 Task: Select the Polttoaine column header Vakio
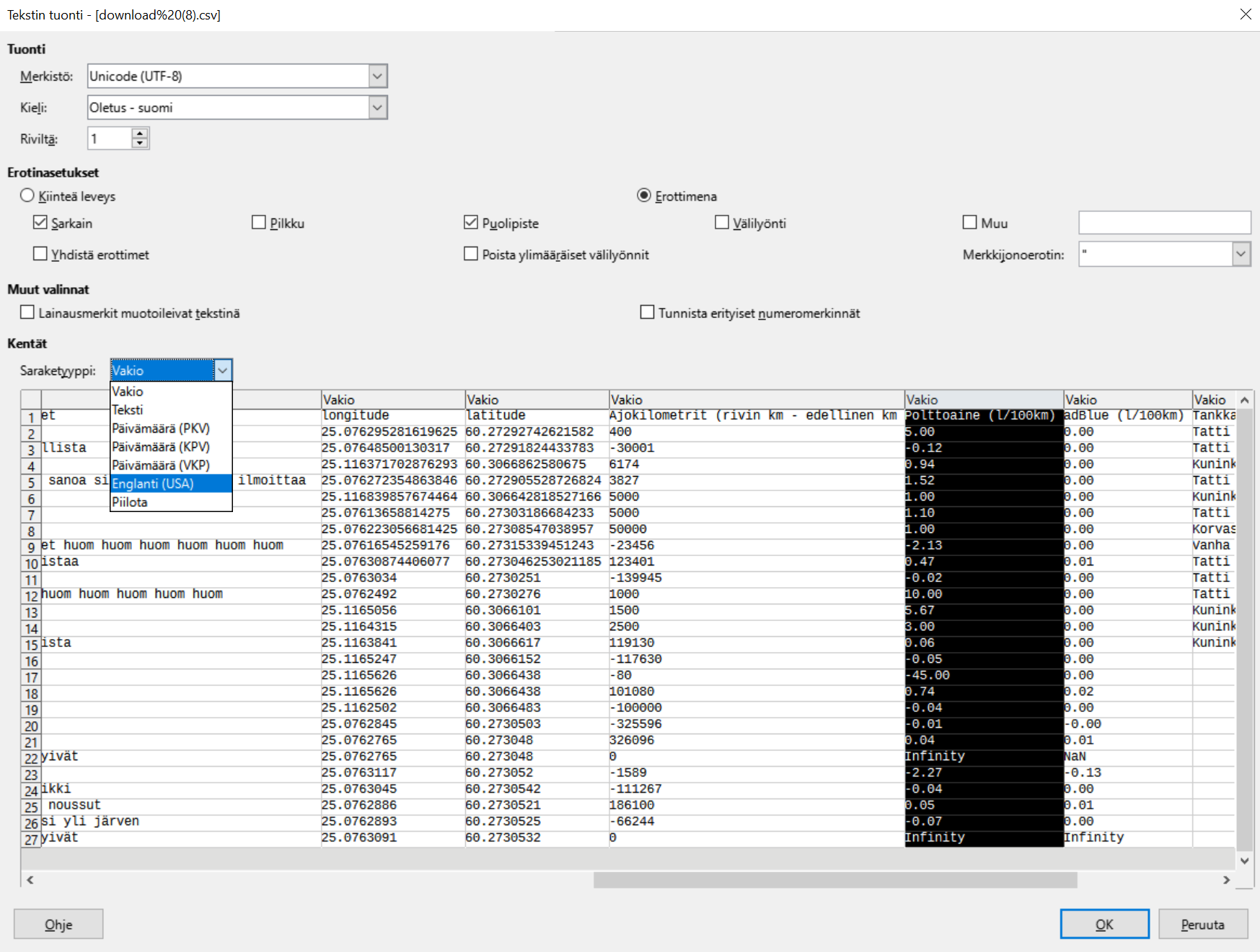(984, 400)
